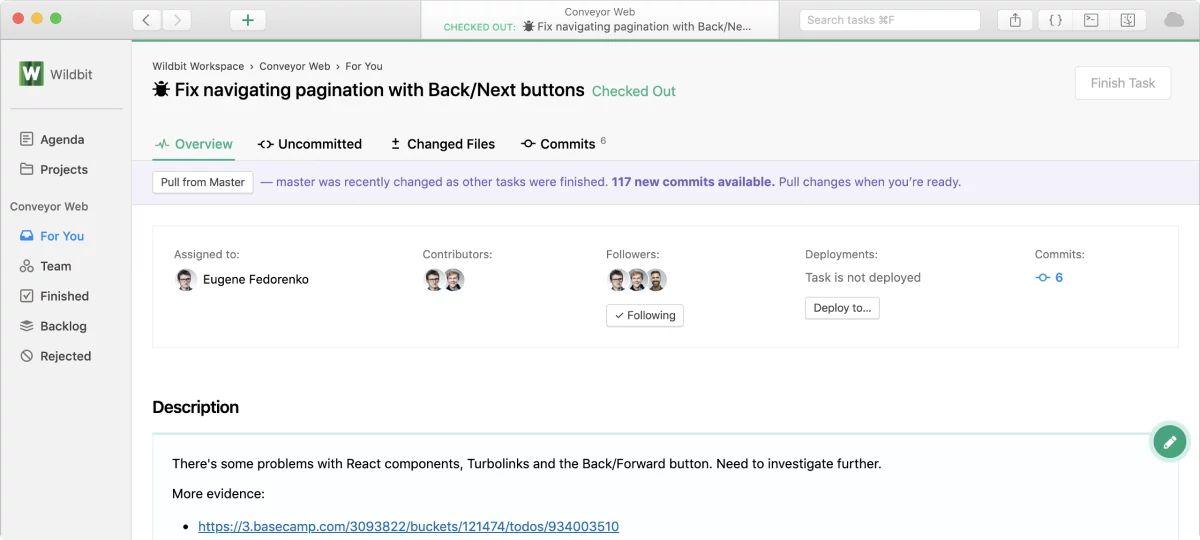Screen dimensions: 1200x540
Task: Click the 'Task is not deployed' text
Action: pos(863,278)
